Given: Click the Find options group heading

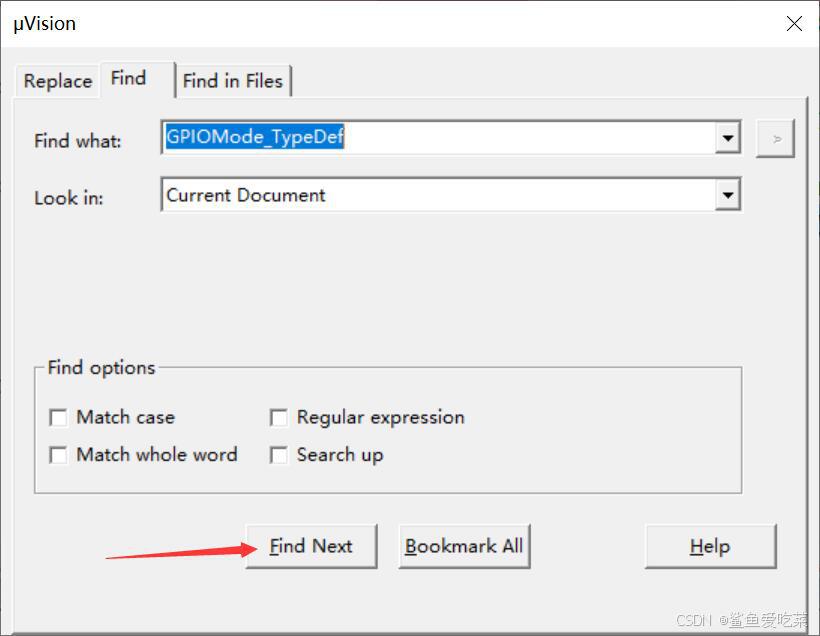Looking at the screenshot, I should click(x=102, y=368).
